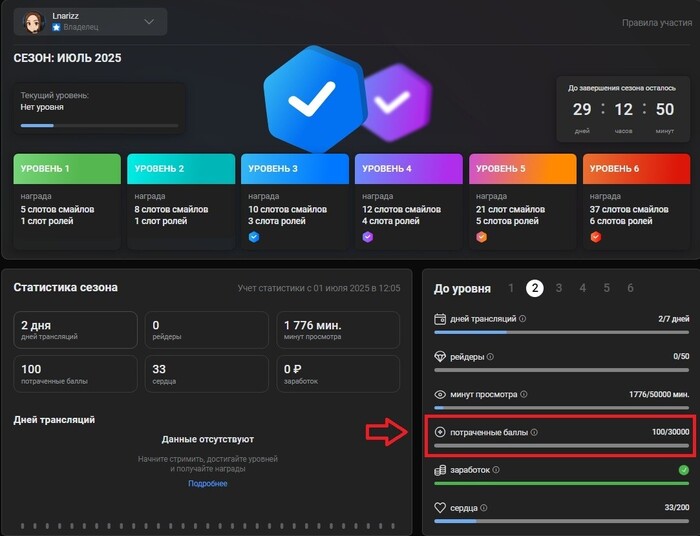The width and height of the screenshot is (700, 536).
Task: Open the Lnarizz channel selector dropdown
Action: click(149, 21)
